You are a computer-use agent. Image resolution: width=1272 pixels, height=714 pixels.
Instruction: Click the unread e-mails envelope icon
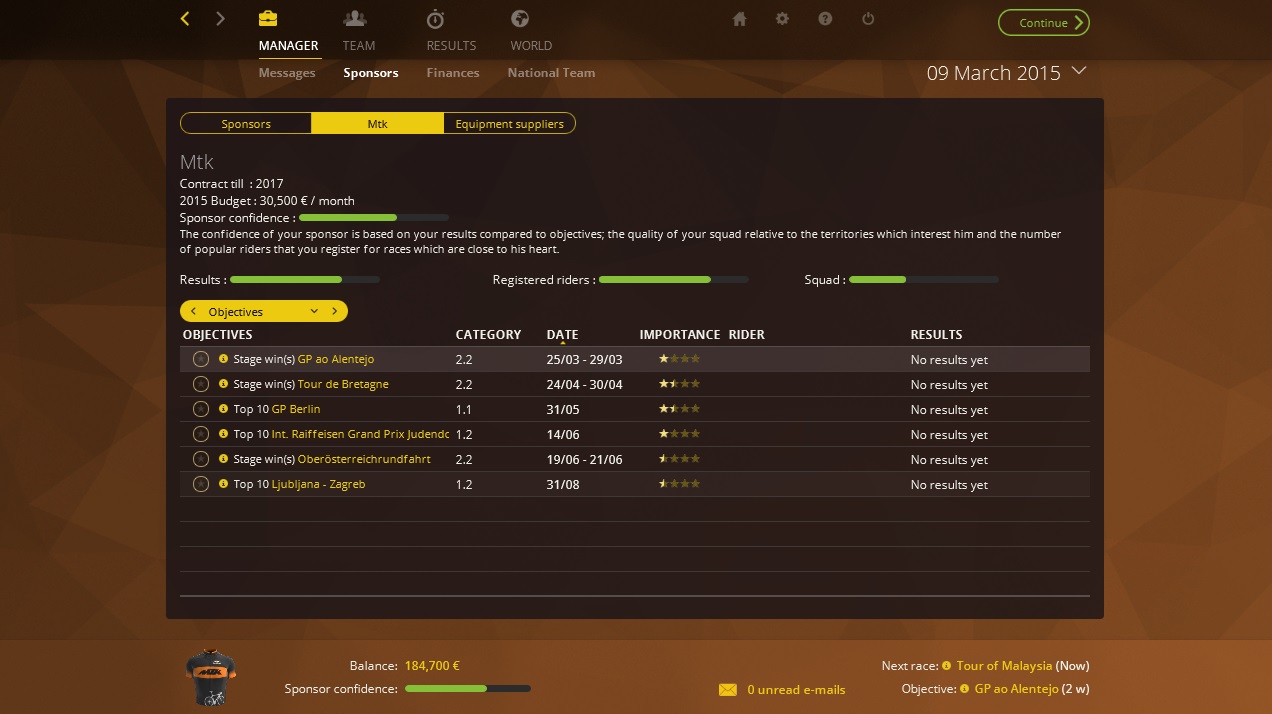point(728,690)
